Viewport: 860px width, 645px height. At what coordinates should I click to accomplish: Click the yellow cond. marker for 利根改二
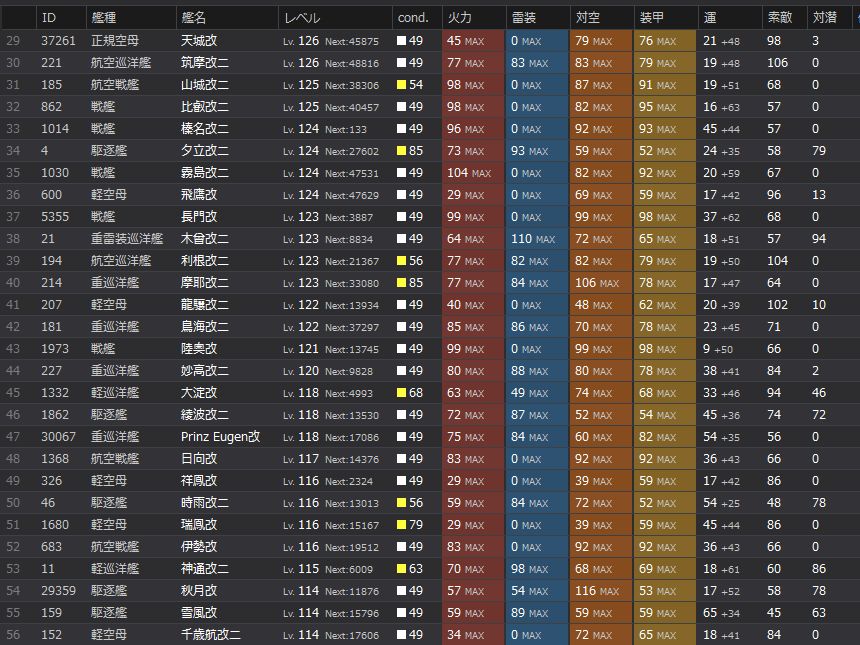401,261
